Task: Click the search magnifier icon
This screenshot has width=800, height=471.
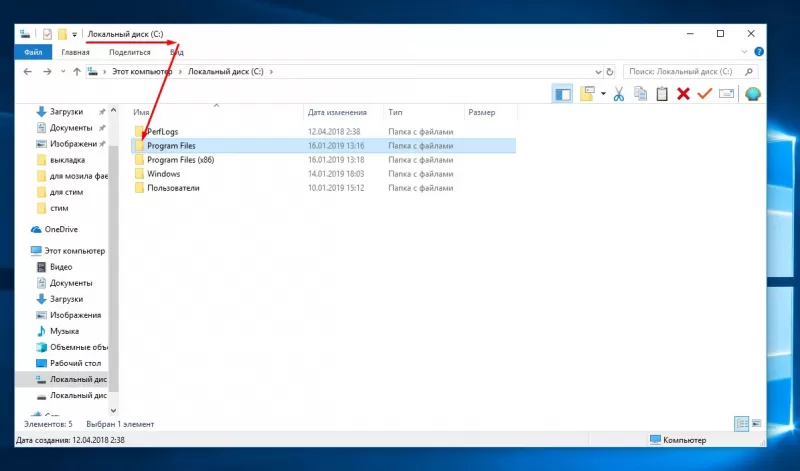Action: click(x=749, y=72)
